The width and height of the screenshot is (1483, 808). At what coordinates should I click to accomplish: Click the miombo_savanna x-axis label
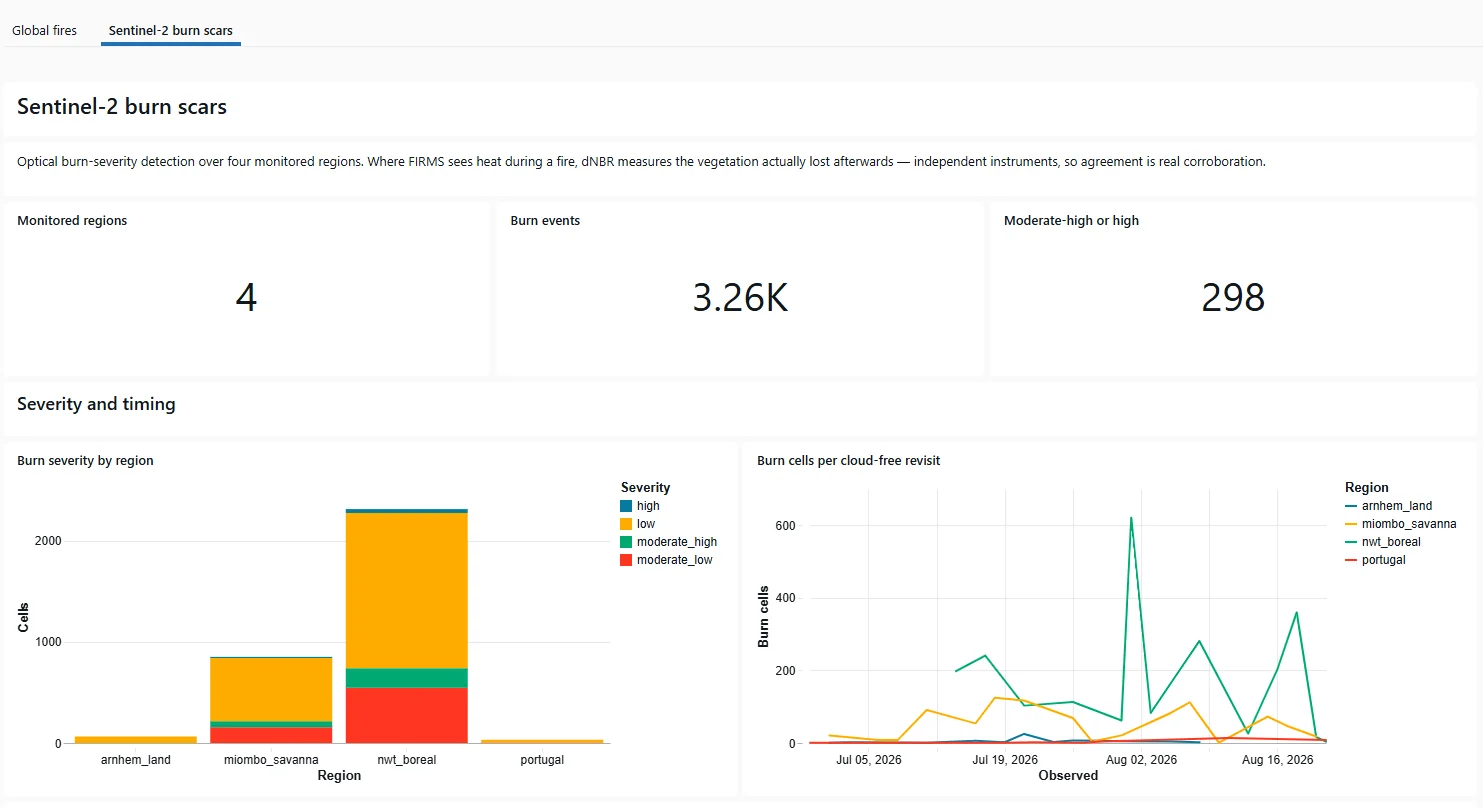(271, 760)
